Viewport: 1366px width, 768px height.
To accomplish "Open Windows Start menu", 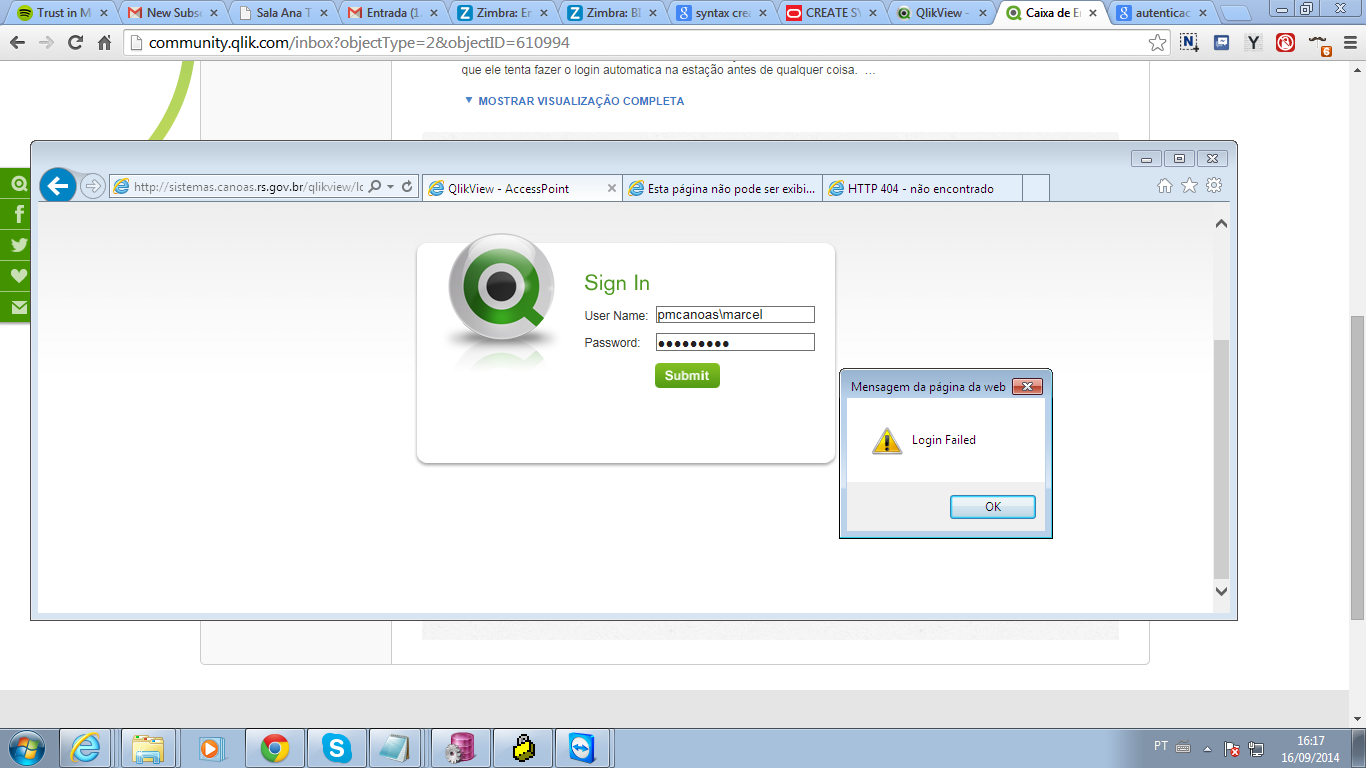I will coord(26,748).
